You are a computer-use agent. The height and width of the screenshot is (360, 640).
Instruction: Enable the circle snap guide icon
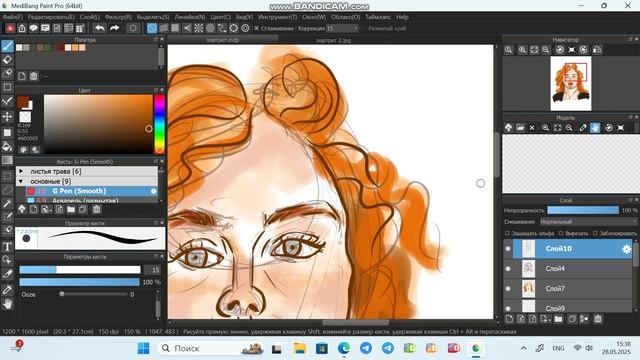210,28
